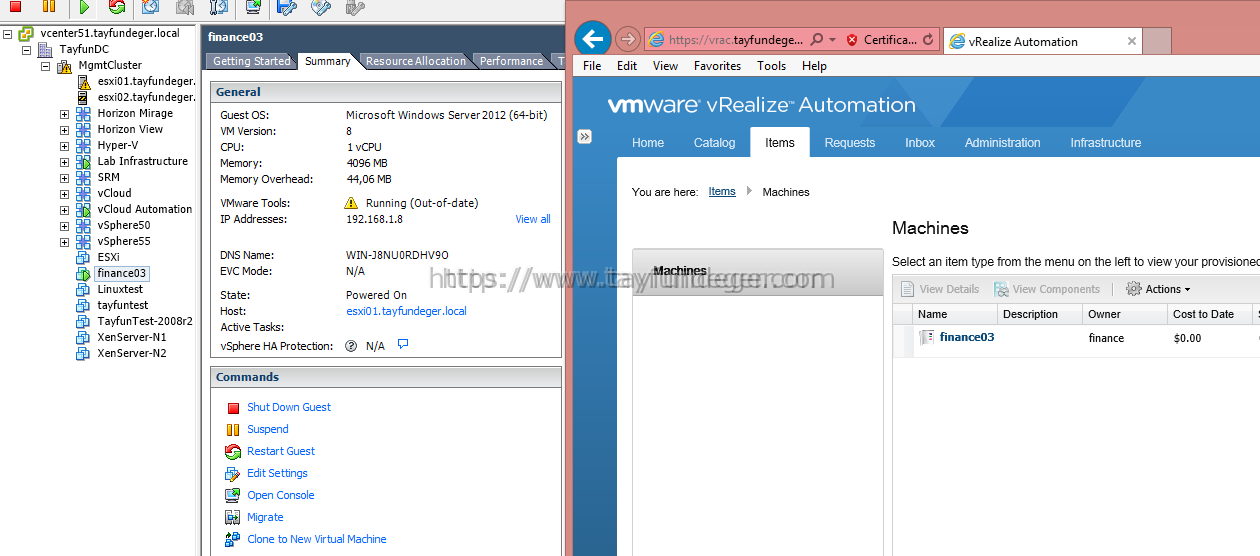Click the browser Forward arrow button

coord(628,40)
